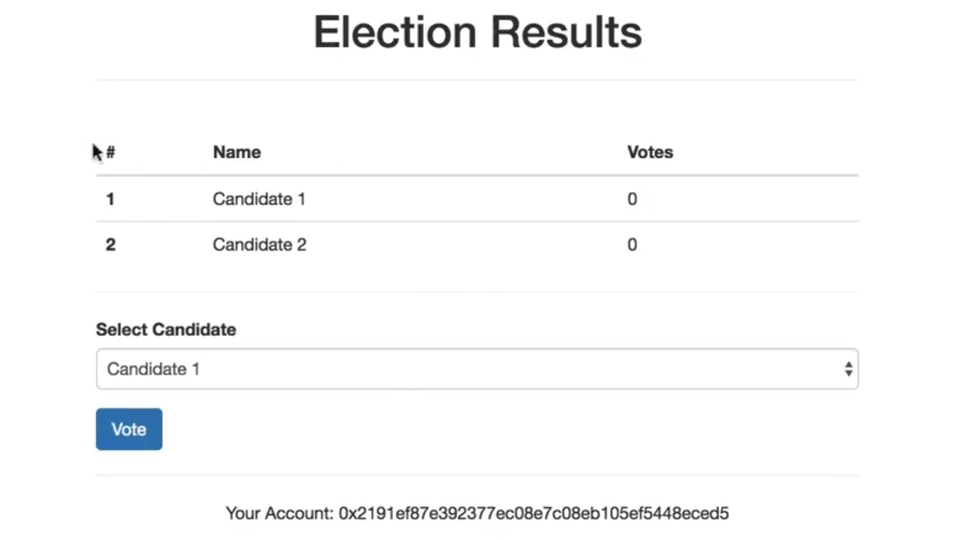
Task: Click the vote count for Candidate 2
Action: point(632,245)
